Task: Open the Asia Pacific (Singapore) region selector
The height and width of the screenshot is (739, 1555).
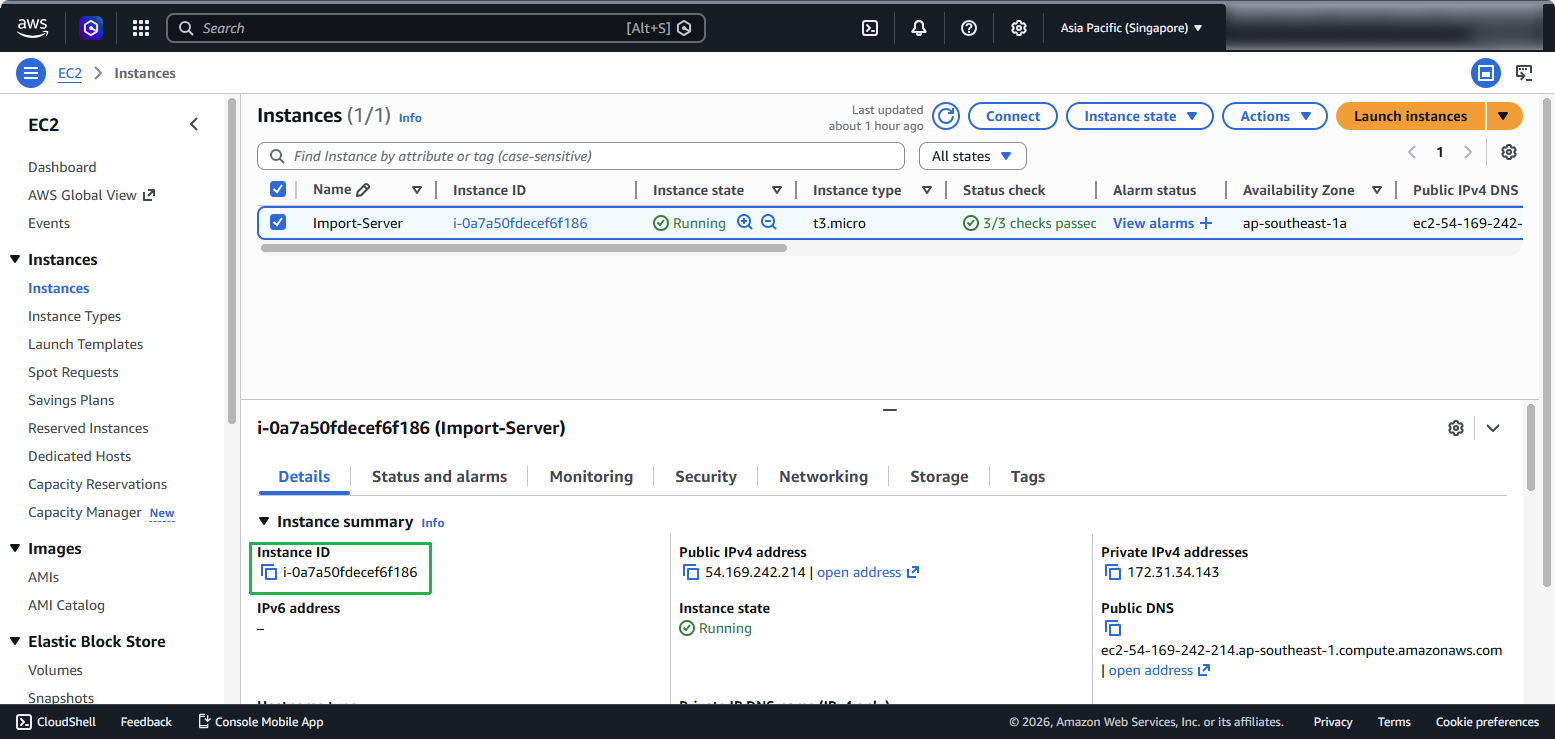Action: click(x=1131, y=28)
